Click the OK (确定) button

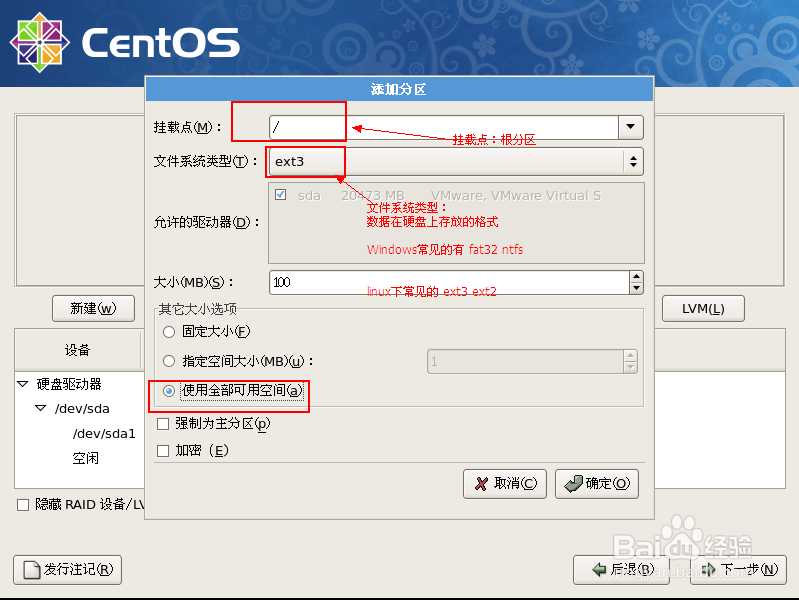597,484
